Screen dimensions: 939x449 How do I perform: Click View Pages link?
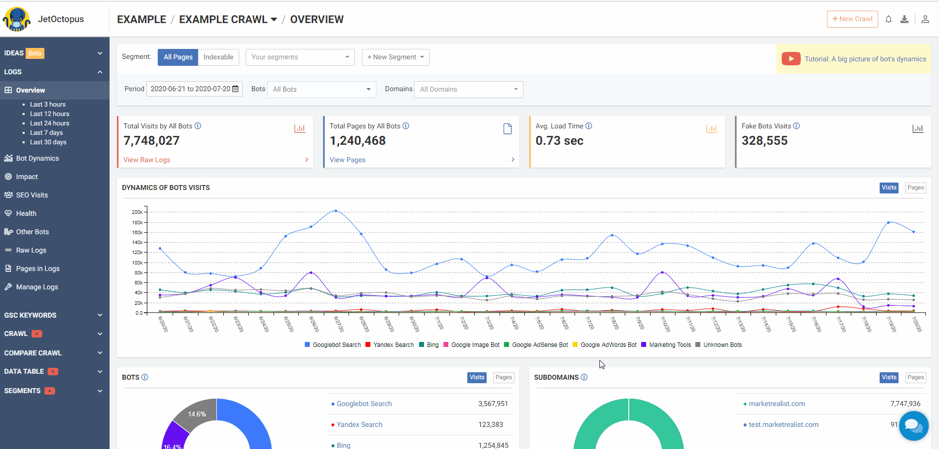[x=347, y=160]
